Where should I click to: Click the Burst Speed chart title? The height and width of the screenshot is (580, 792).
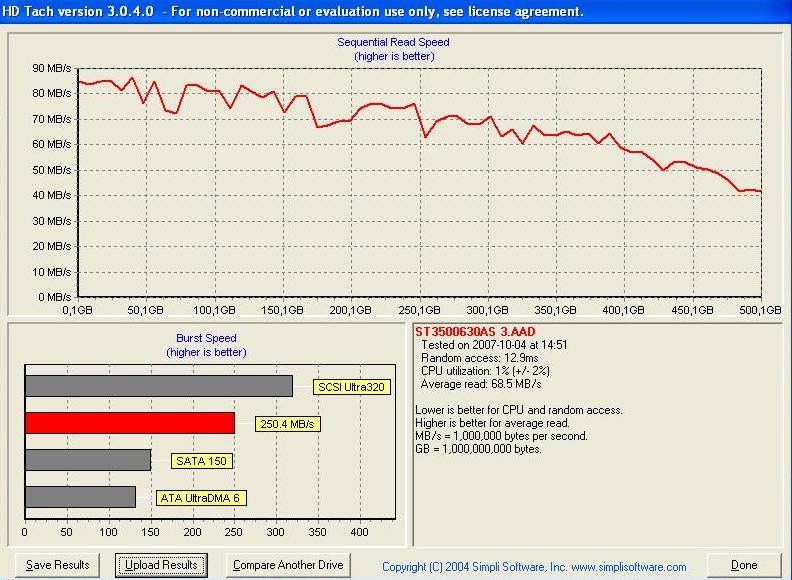(x=206, y=339)
